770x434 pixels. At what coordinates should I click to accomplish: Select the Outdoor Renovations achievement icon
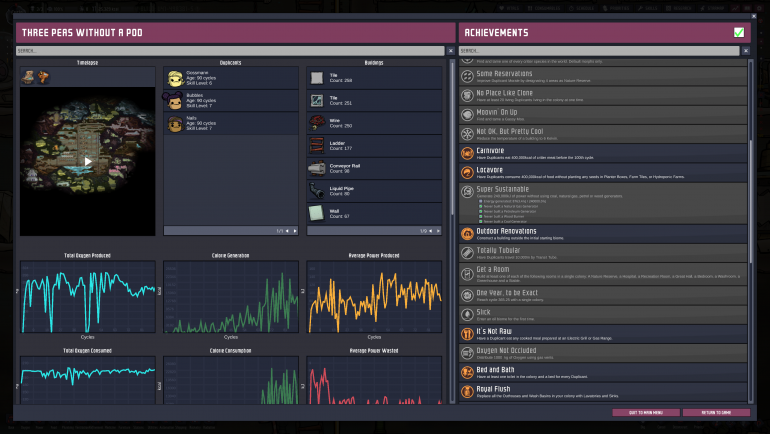click(467, 232)
